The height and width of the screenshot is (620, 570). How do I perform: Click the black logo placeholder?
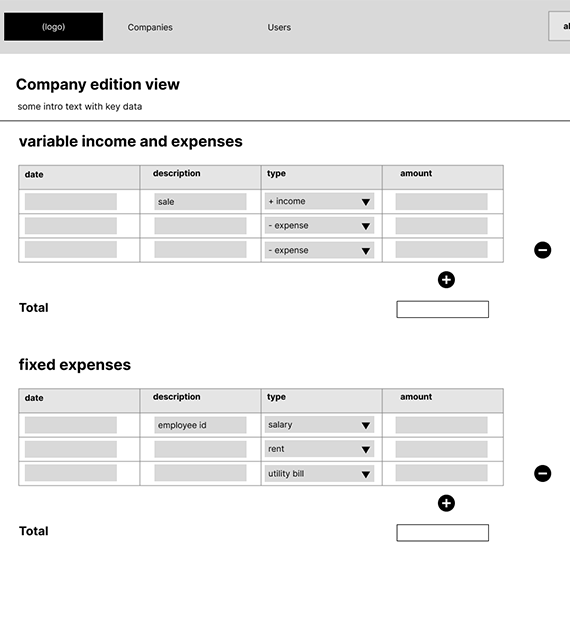pos(53,26)
